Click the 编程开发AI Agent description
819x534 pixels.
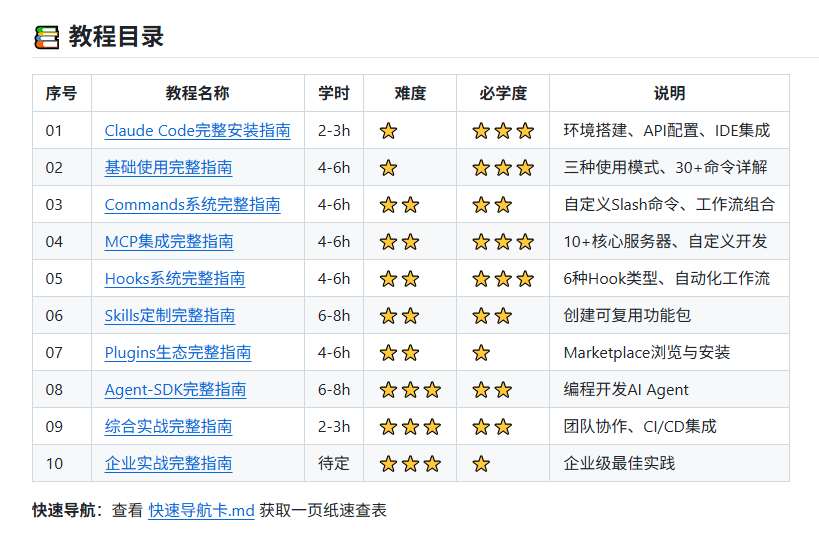[x=626, y=390]
